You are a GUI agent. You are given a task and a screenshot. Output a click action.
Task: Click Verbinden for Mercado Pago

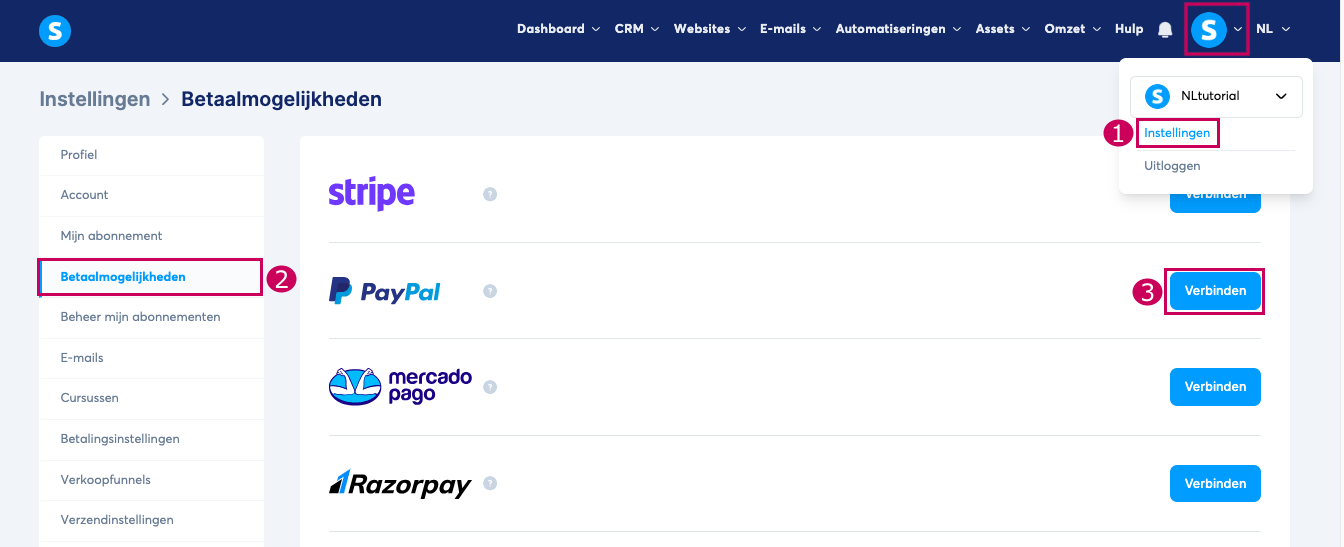click(x=1215, y=387)
